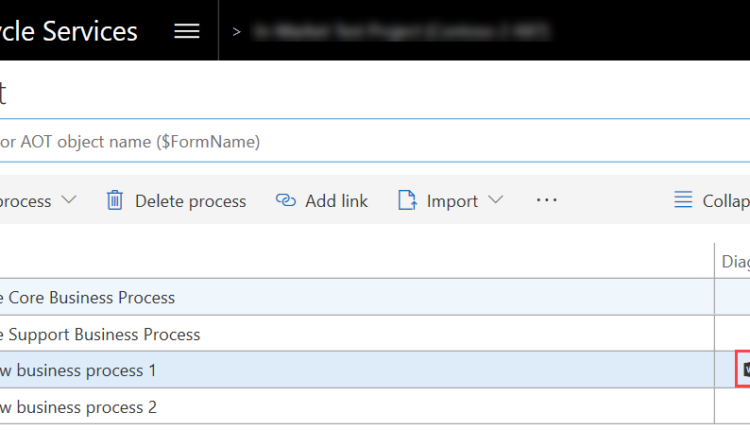750x430 pixels.
Task: Open the hamburger navigation menu
Action: coord(187,31)
